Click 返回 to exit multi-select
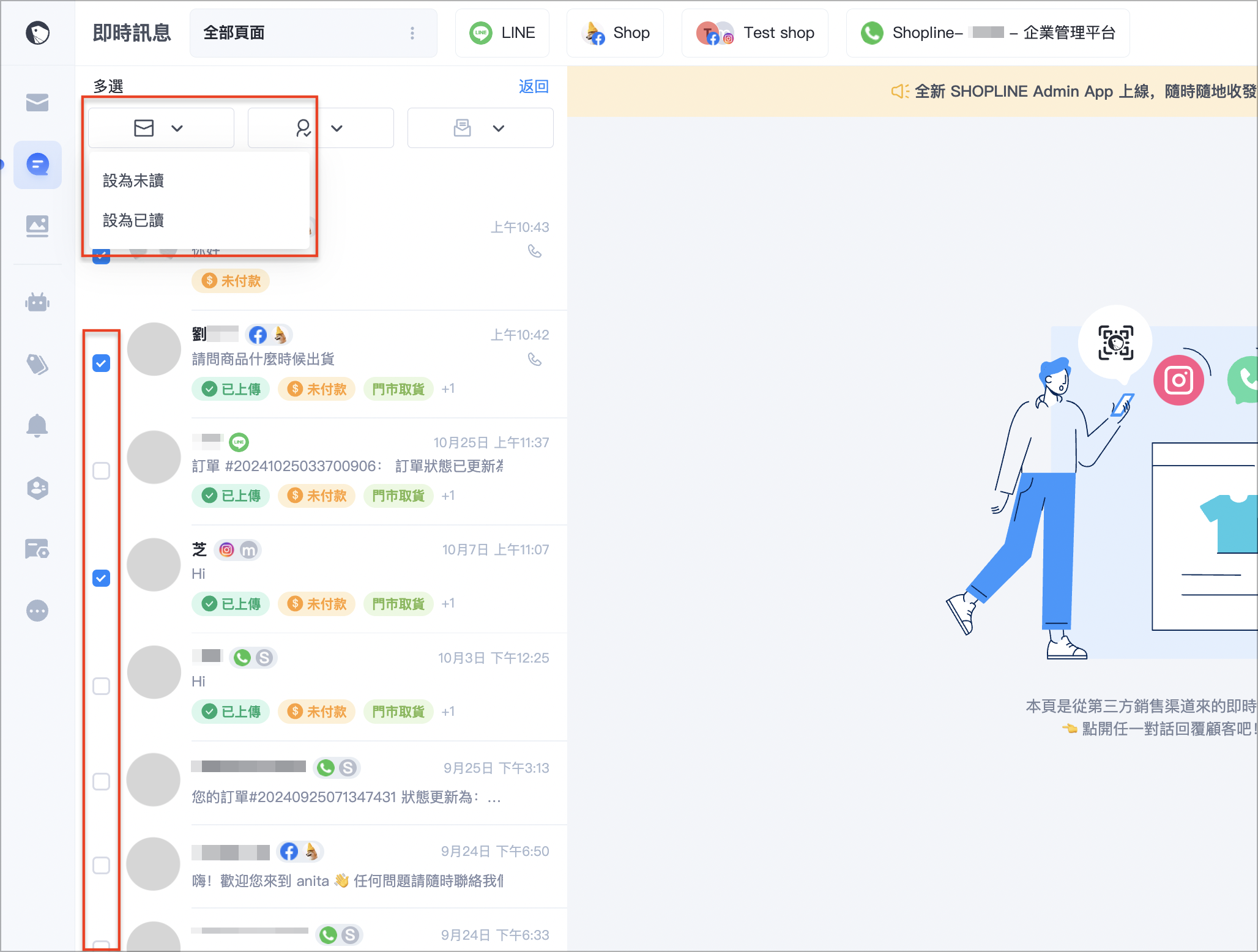Viewport: 1258px width, 952px height. pyautogui.click(x=534, y=86)
